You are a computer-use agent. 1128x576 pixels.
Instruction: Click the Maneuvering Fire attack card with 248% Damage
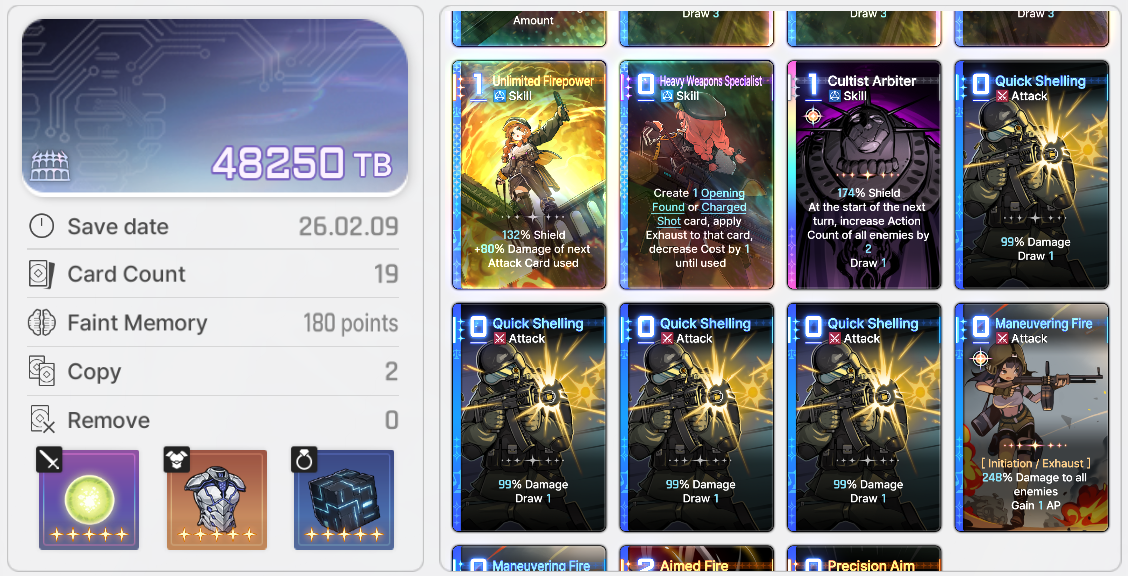click(1032, 417)
